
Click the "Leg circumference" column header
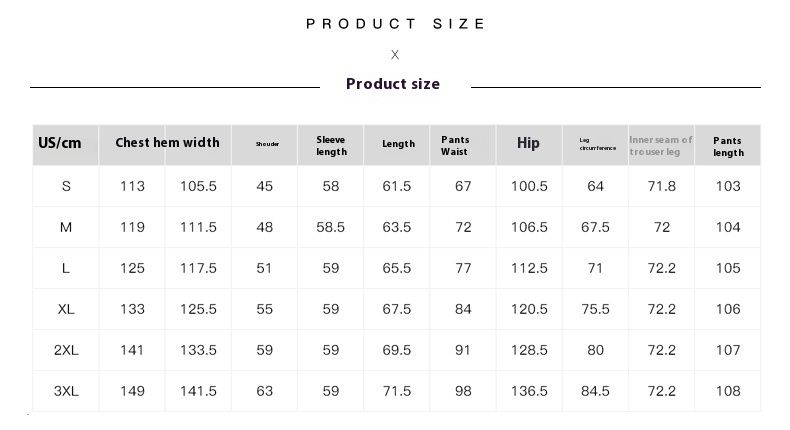point(597,145)
